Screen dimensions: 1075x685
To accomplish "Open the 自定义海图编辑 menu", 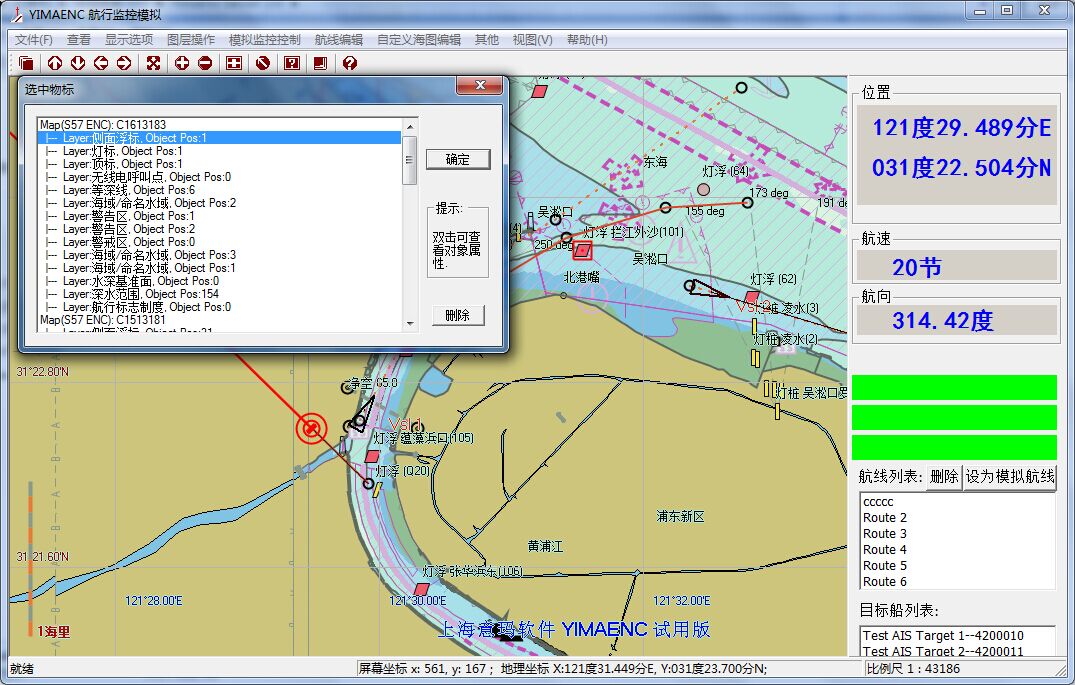I will pos(419,40).
